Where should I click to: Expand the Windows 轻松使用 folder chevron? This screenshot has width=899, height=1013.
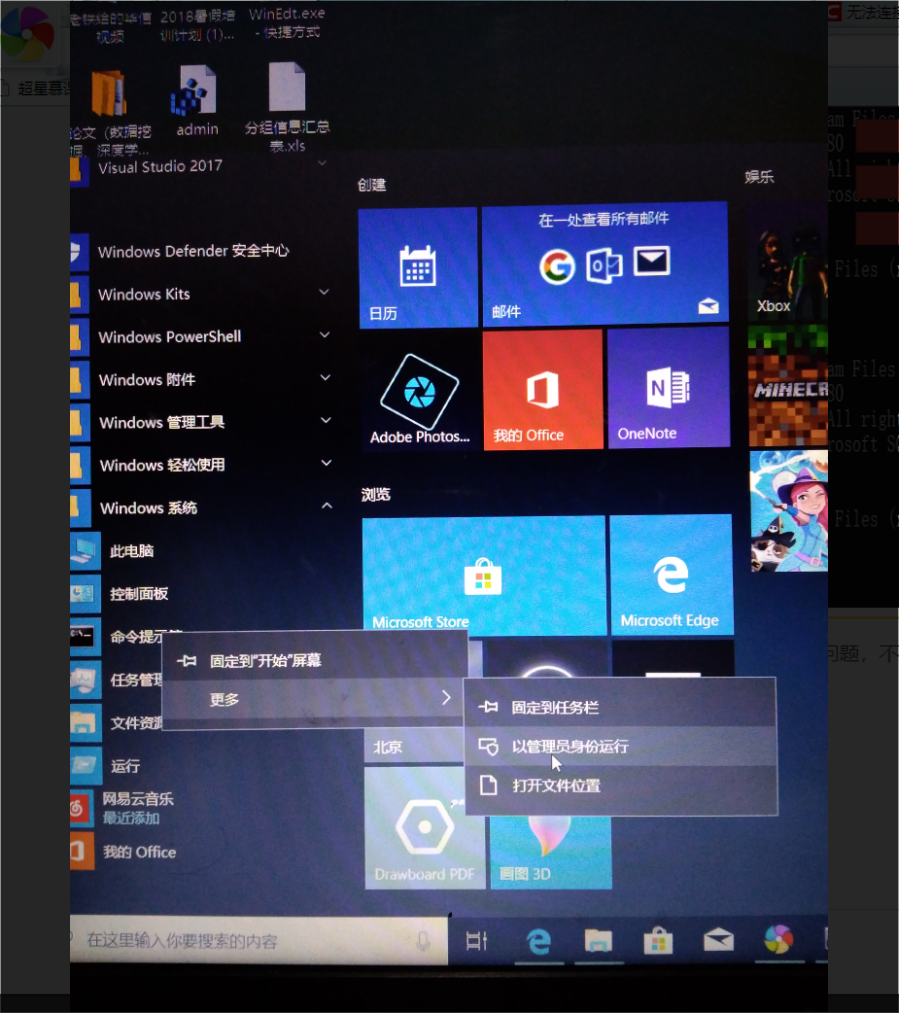[x=327, y=463]
